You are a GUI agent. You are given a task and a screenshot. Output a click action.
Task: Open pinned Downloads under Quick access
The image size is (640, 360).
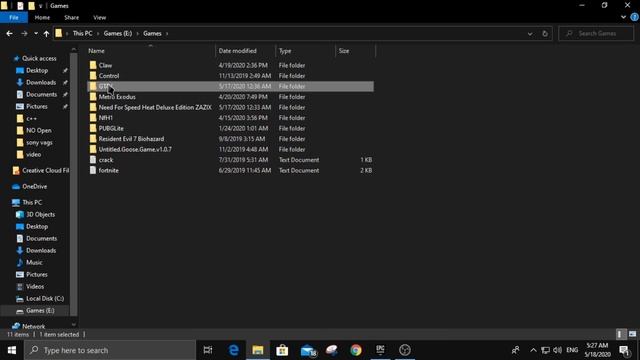41,82
